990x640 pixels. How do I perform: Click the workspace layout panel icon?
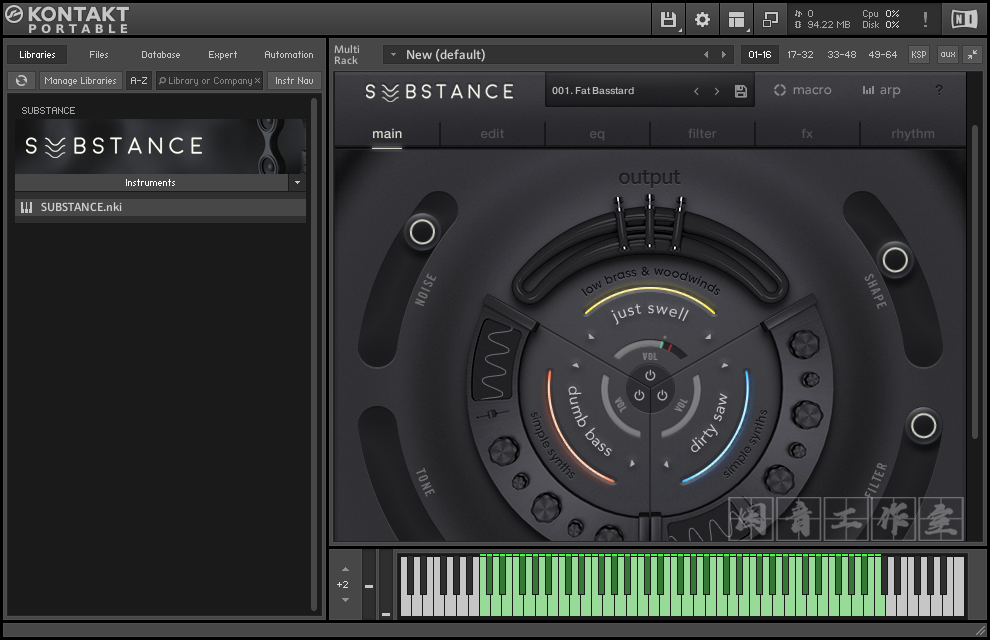click(x=737, y=19)
